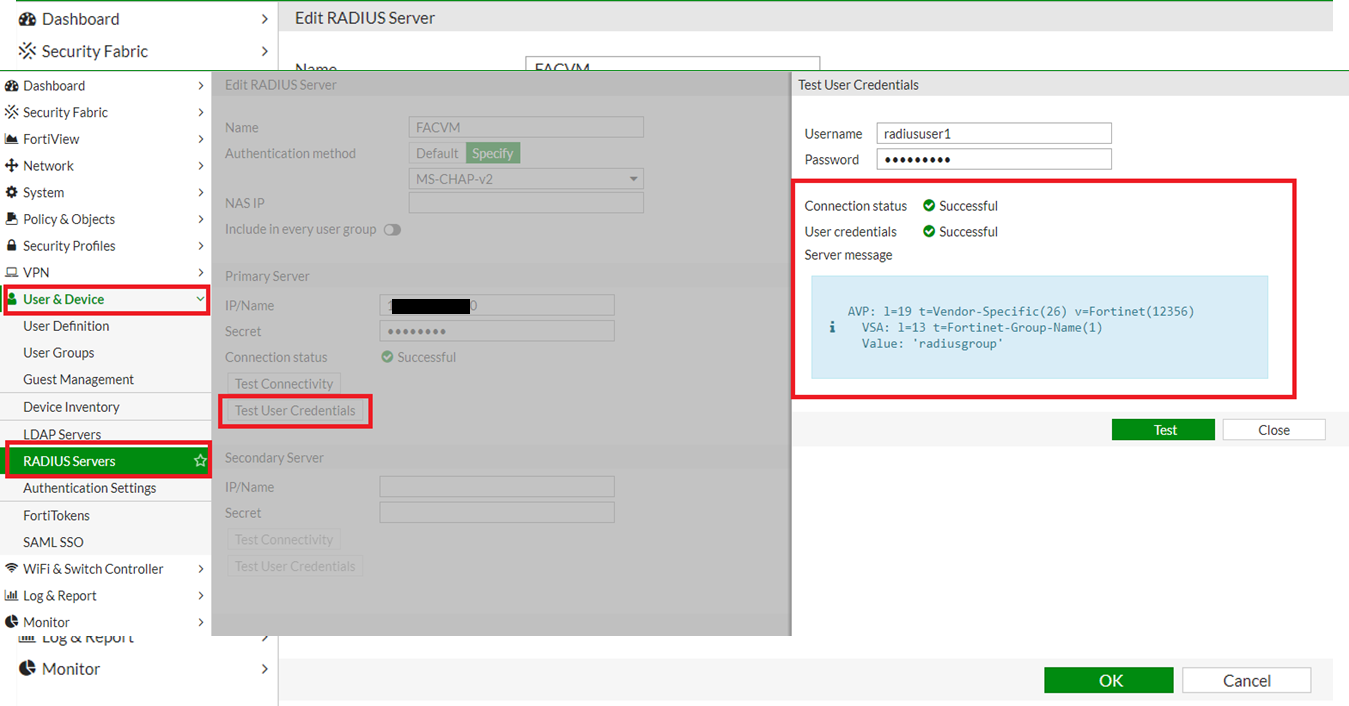Click the Security Profiles padlock icon
The height and width of the screenshot is (706, 1349).
tap(12, 246)
